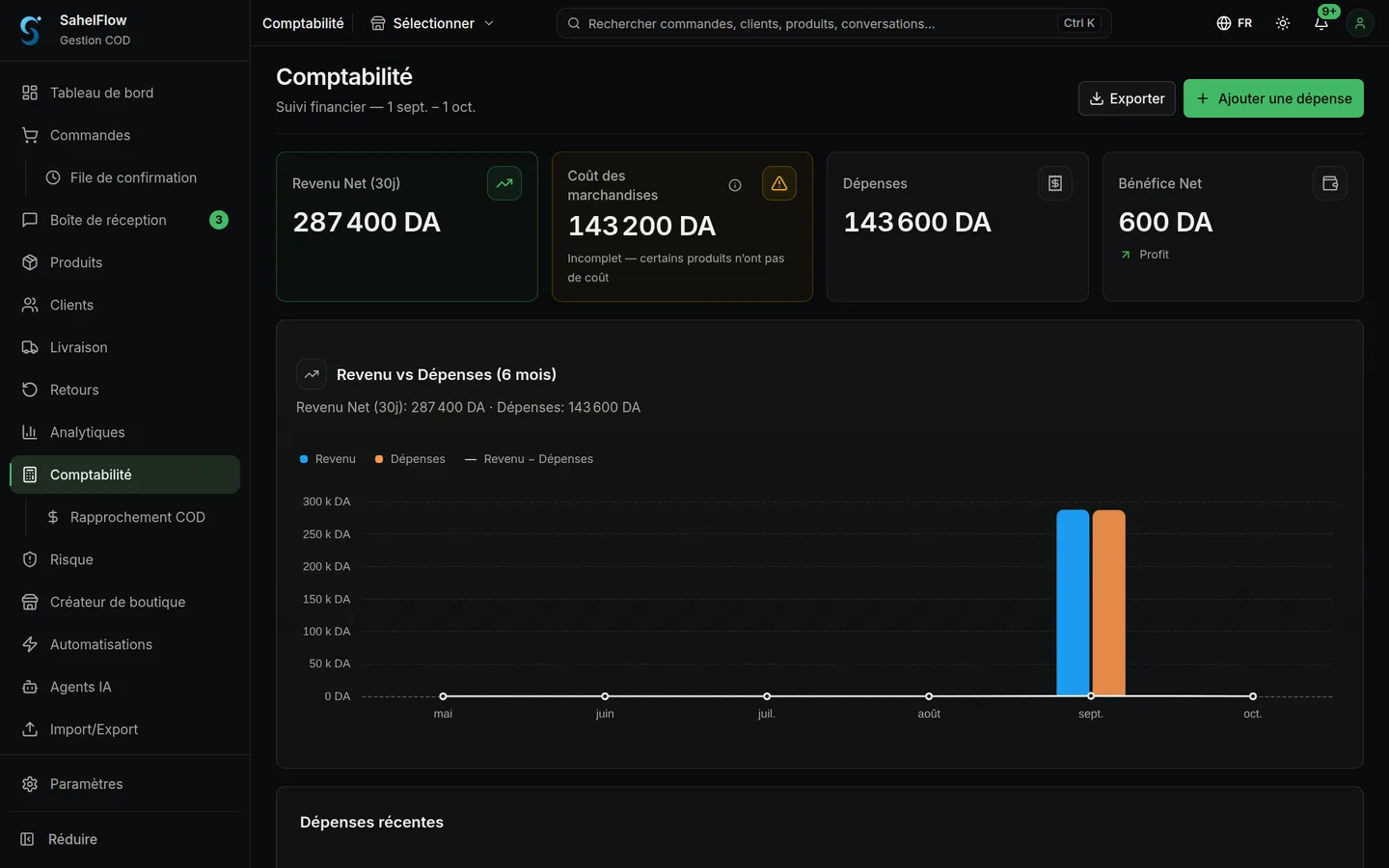
Task: Go to Commandes
Action: 125,135
